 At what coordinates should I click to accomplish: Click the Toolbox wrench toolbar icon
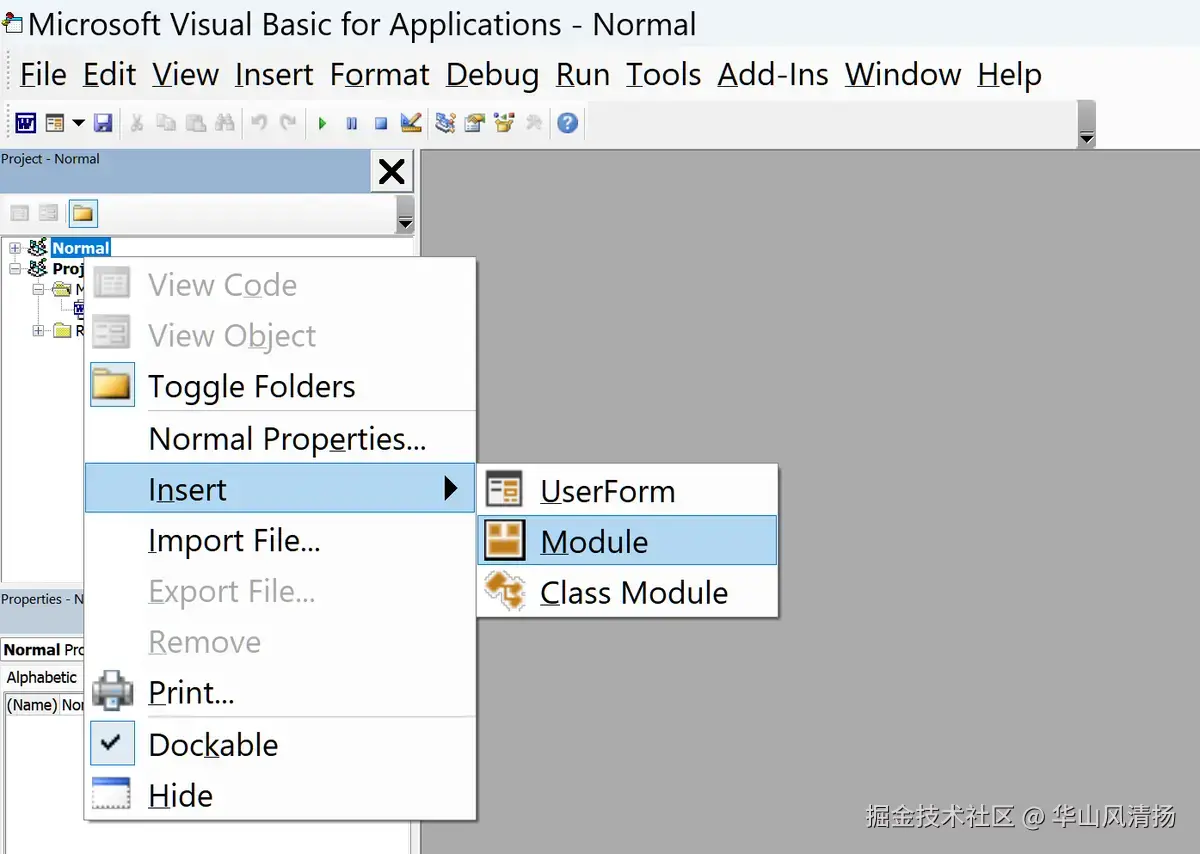tap(533, 123)
